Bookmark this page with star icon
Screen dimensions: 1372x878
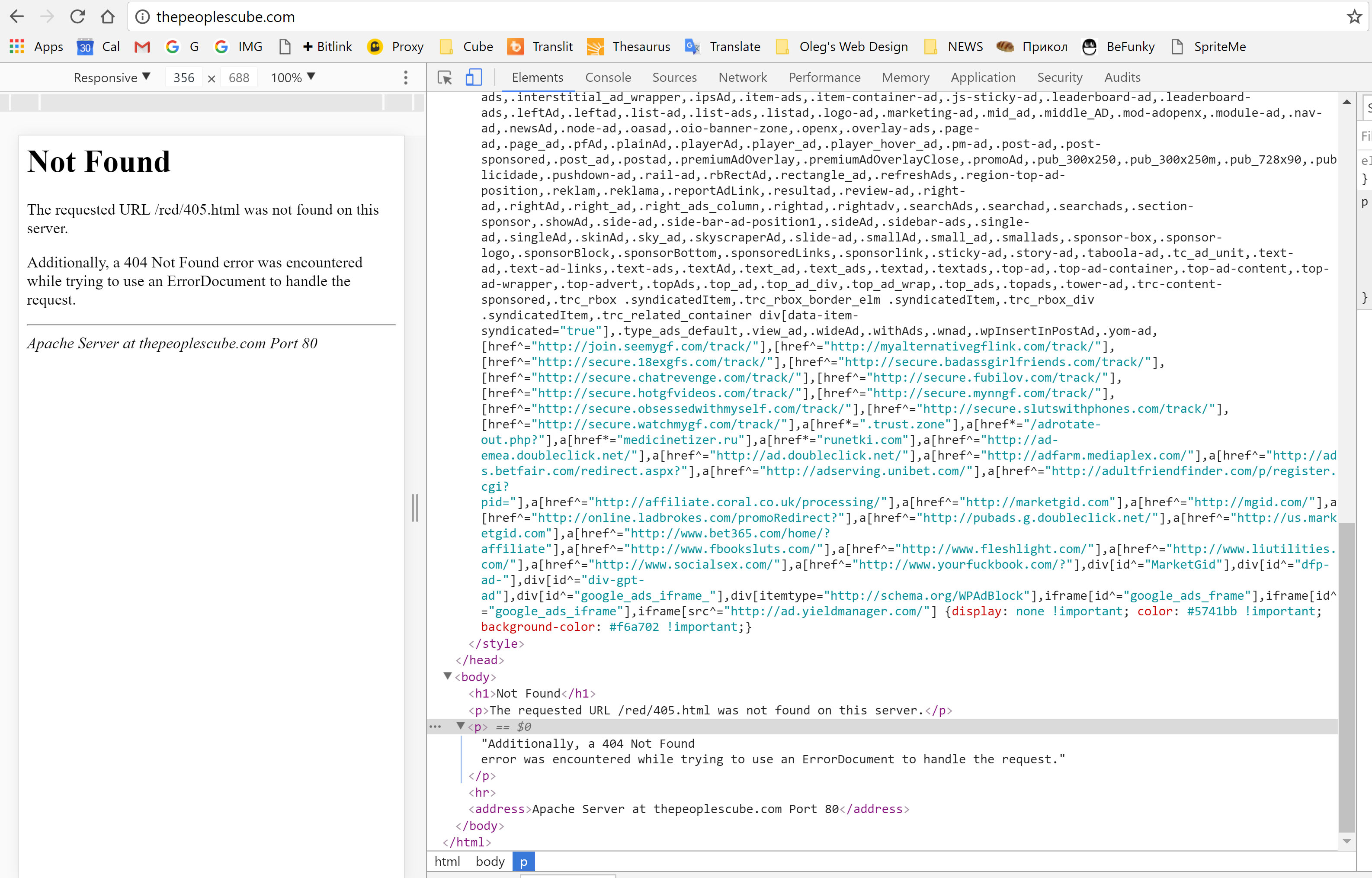point(1354,16)
